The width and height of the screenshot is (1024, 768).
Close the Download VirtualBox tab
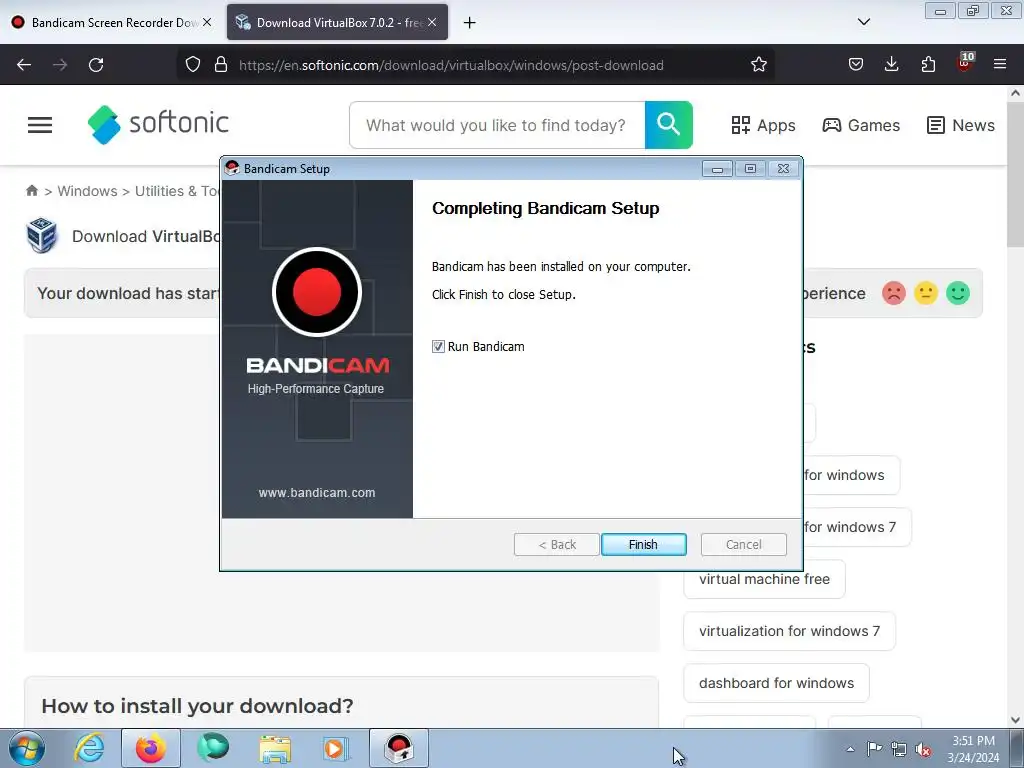[432, 22]
